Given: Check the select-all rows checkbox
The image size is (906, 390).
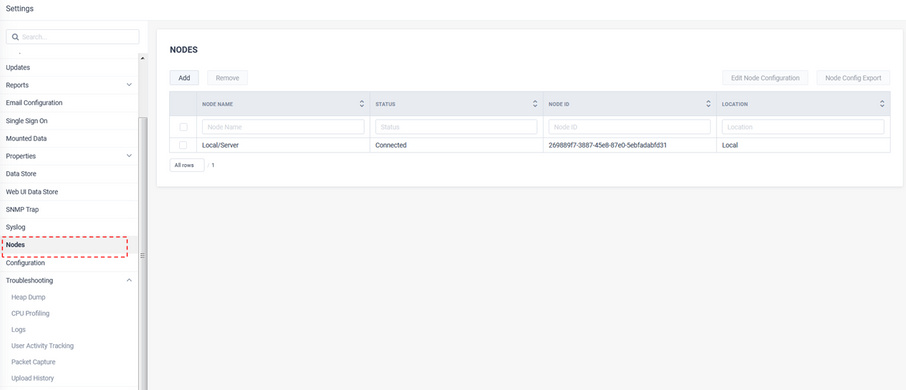Looking at the screenshot, I should click(x=183, y=127).
